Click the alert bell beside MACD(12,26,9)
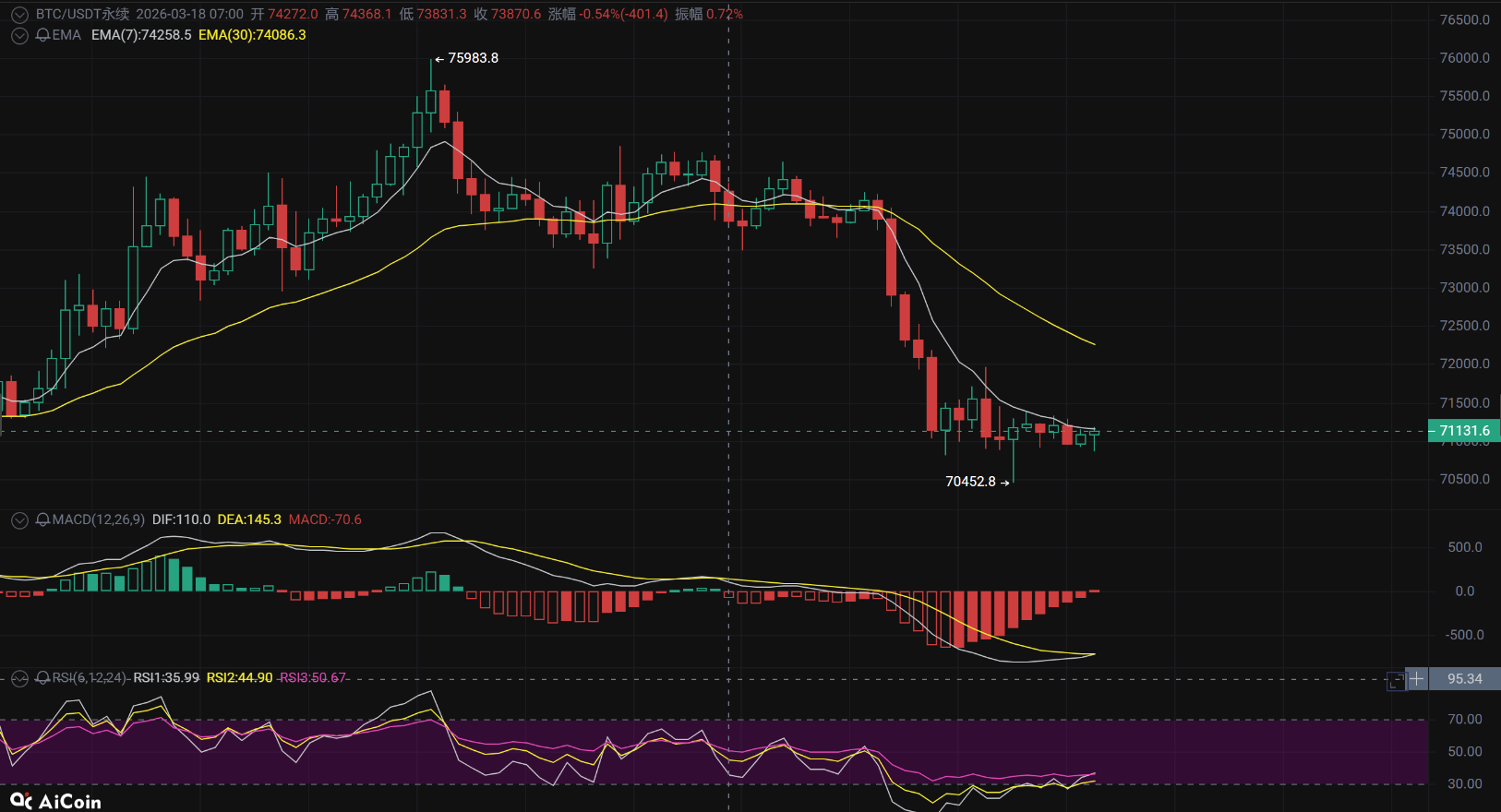1501x812 pixels. point(42,520)
